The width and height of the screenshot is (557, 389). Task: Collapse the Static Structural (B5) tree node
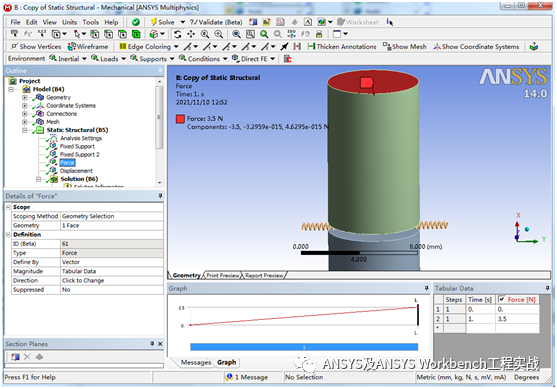point(25,130)
